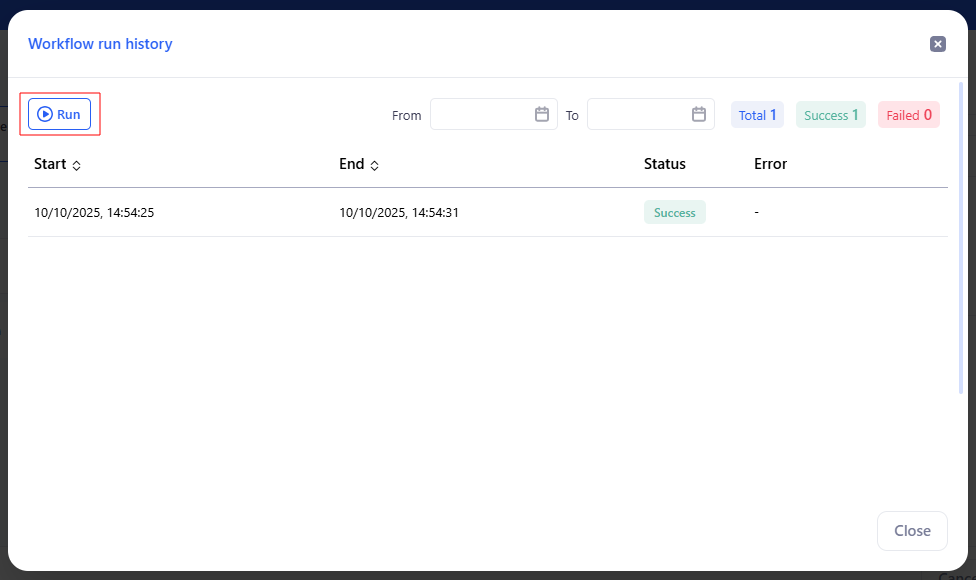Click the Success 1 count badge
This screenshot has height=580, width=976.
(x=830, y=114)
